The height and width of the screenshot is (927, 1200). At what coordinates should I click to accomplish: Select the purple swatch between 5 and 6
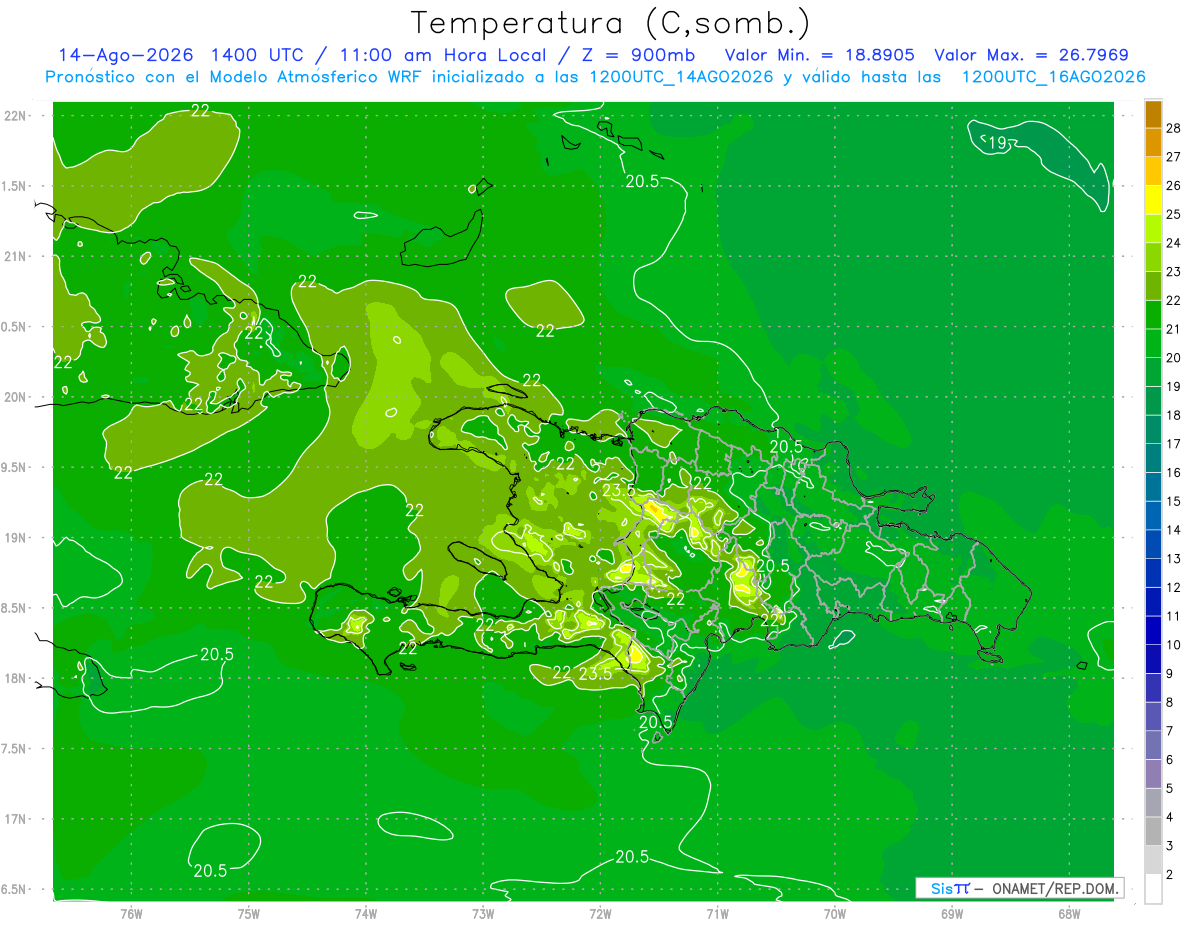pyautogui.click(x=1153, y=774)
